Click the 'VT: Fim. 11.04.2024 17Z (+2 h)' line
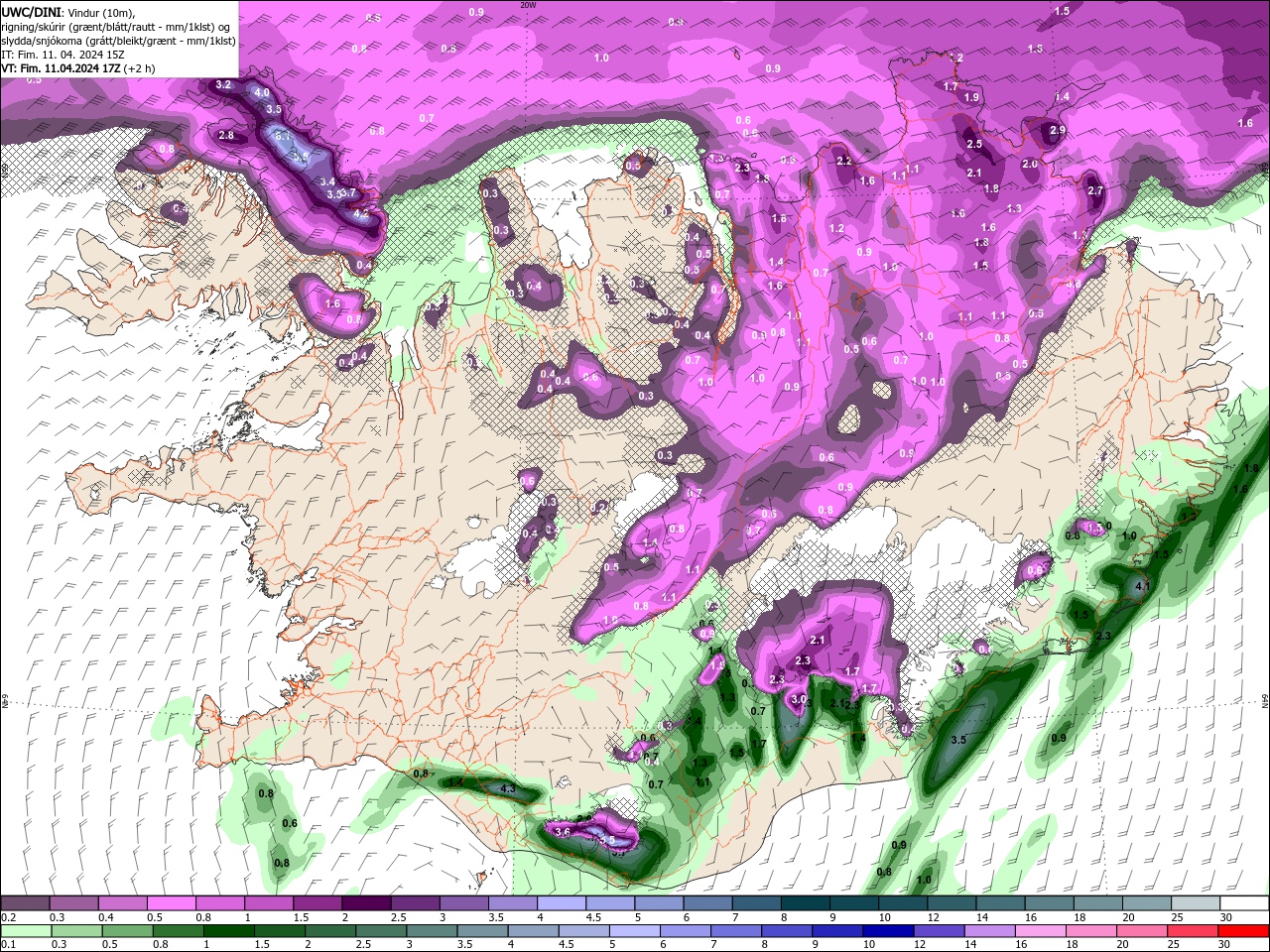1270x952 pixels. pos(77,68)
